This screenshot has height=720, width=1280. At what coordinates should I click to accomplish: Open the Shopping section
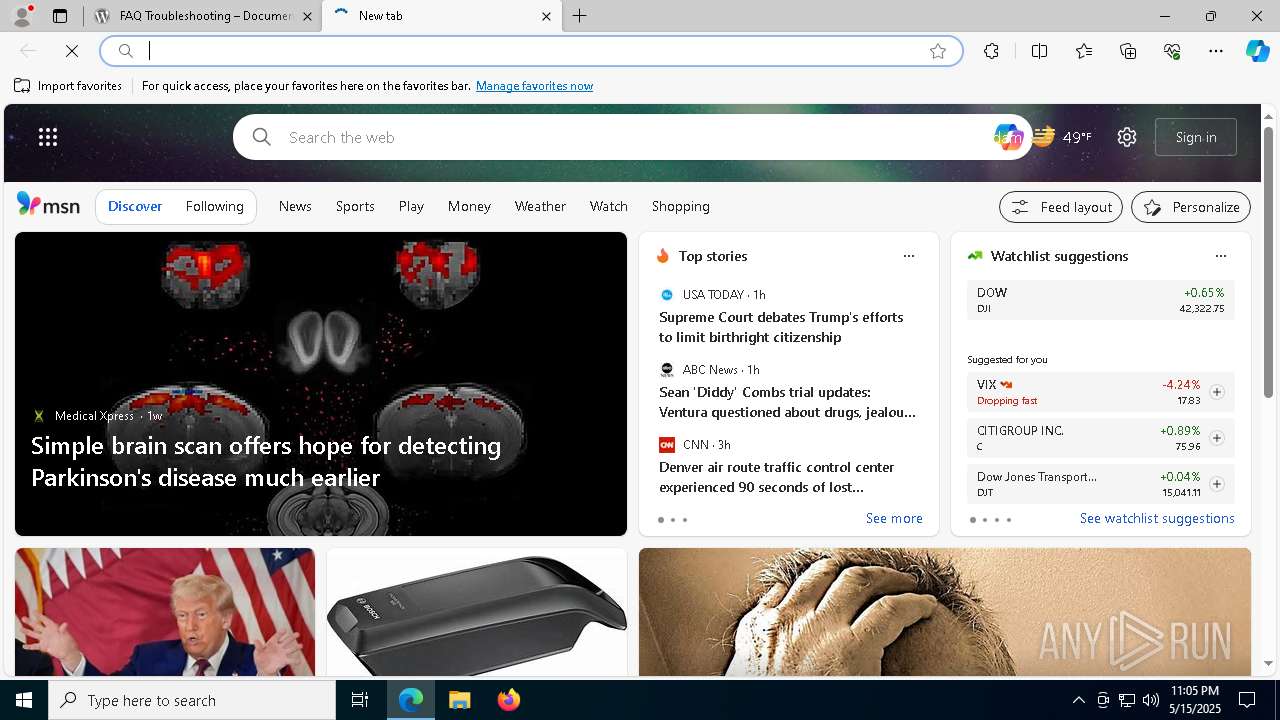[681, 206]
